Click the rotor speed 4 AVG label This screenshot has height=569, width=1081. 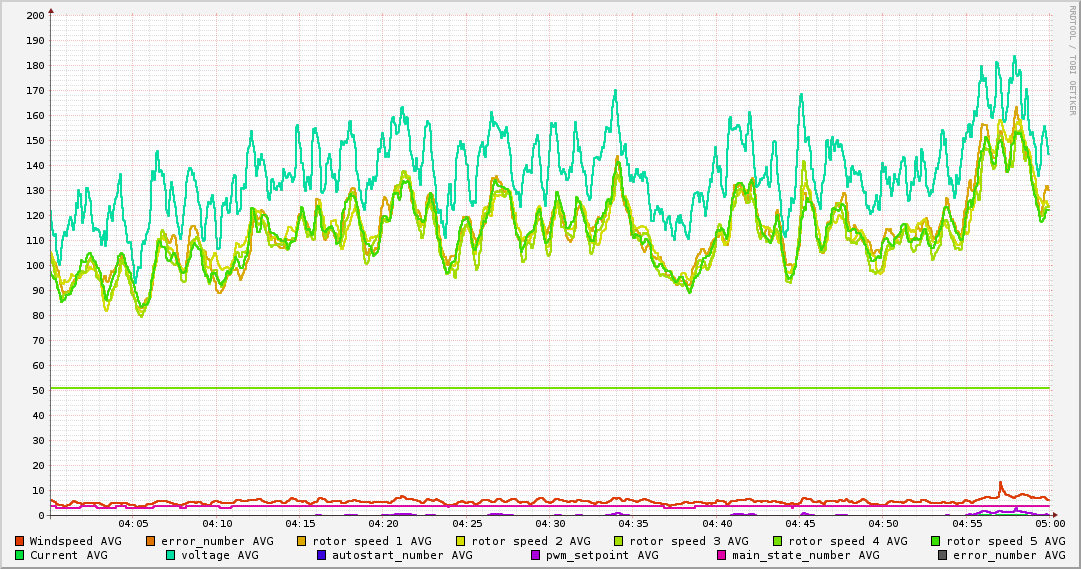(847, 541)
